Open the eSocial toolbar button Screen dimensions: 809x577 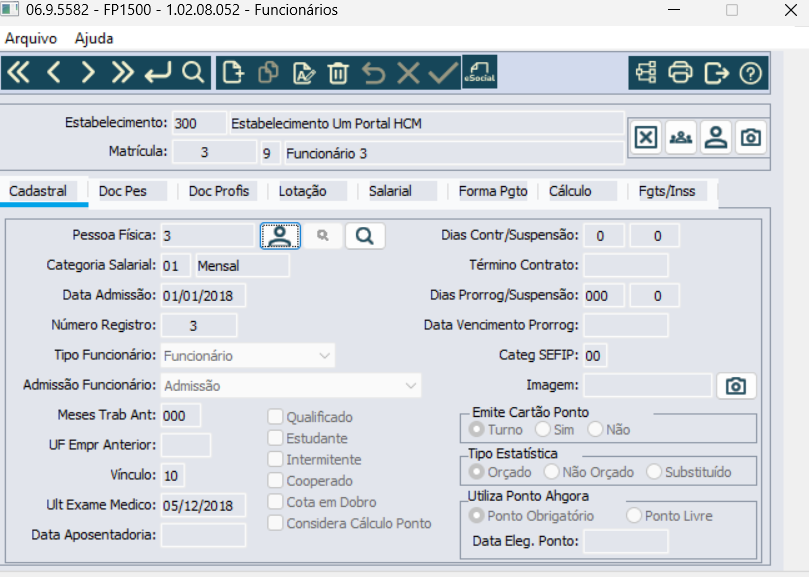[479, 72]
